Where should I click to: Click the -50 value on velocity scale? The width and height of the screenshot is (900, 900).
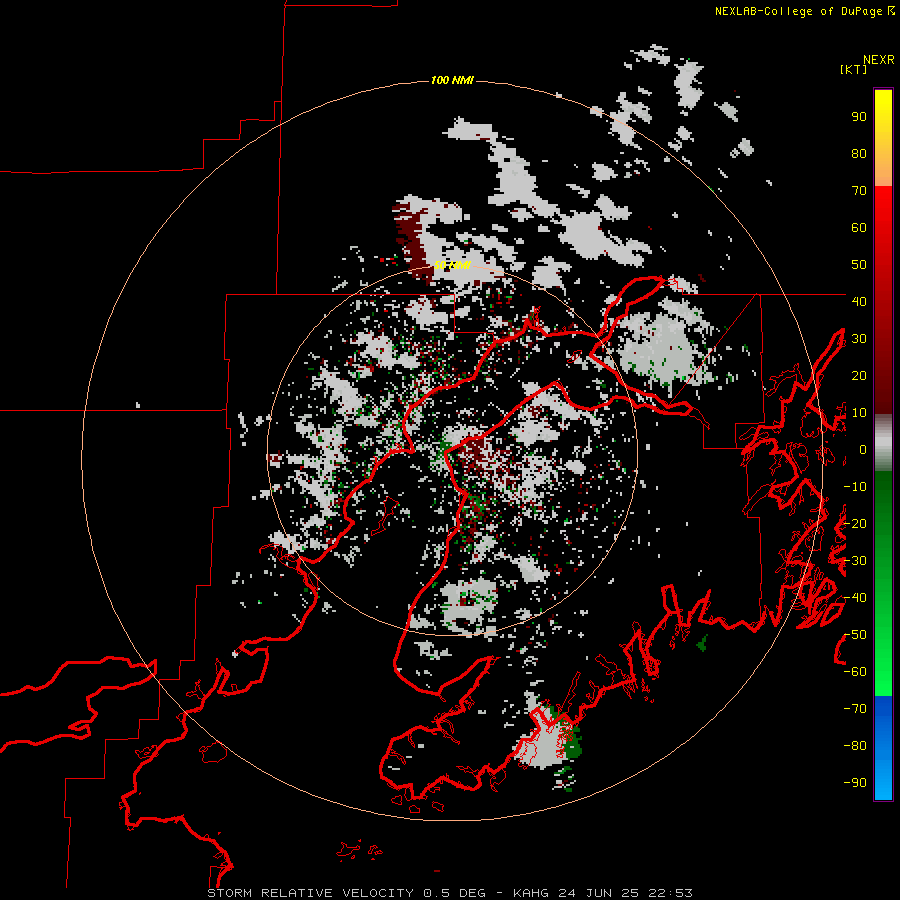pos(855,635)
